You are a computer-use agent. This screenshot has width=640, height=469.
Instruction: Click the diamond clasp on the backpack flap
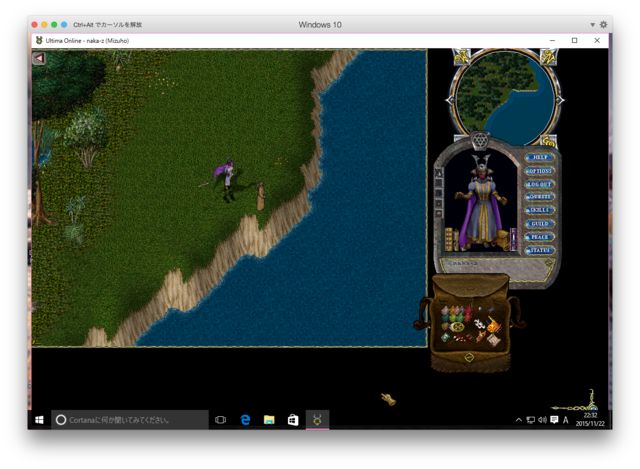coord(469,358)
